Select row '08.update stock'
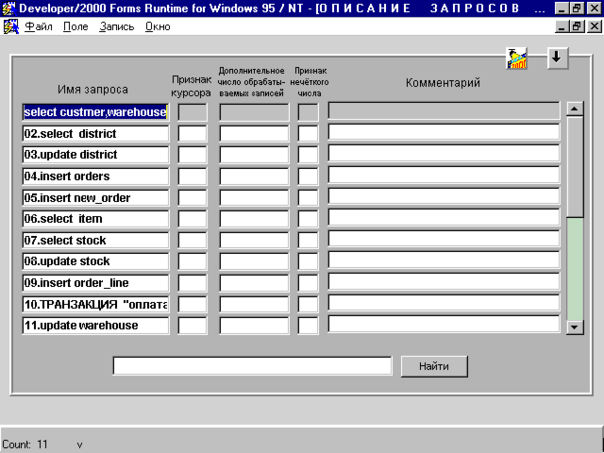604x453 pixels. pos(96,261)
